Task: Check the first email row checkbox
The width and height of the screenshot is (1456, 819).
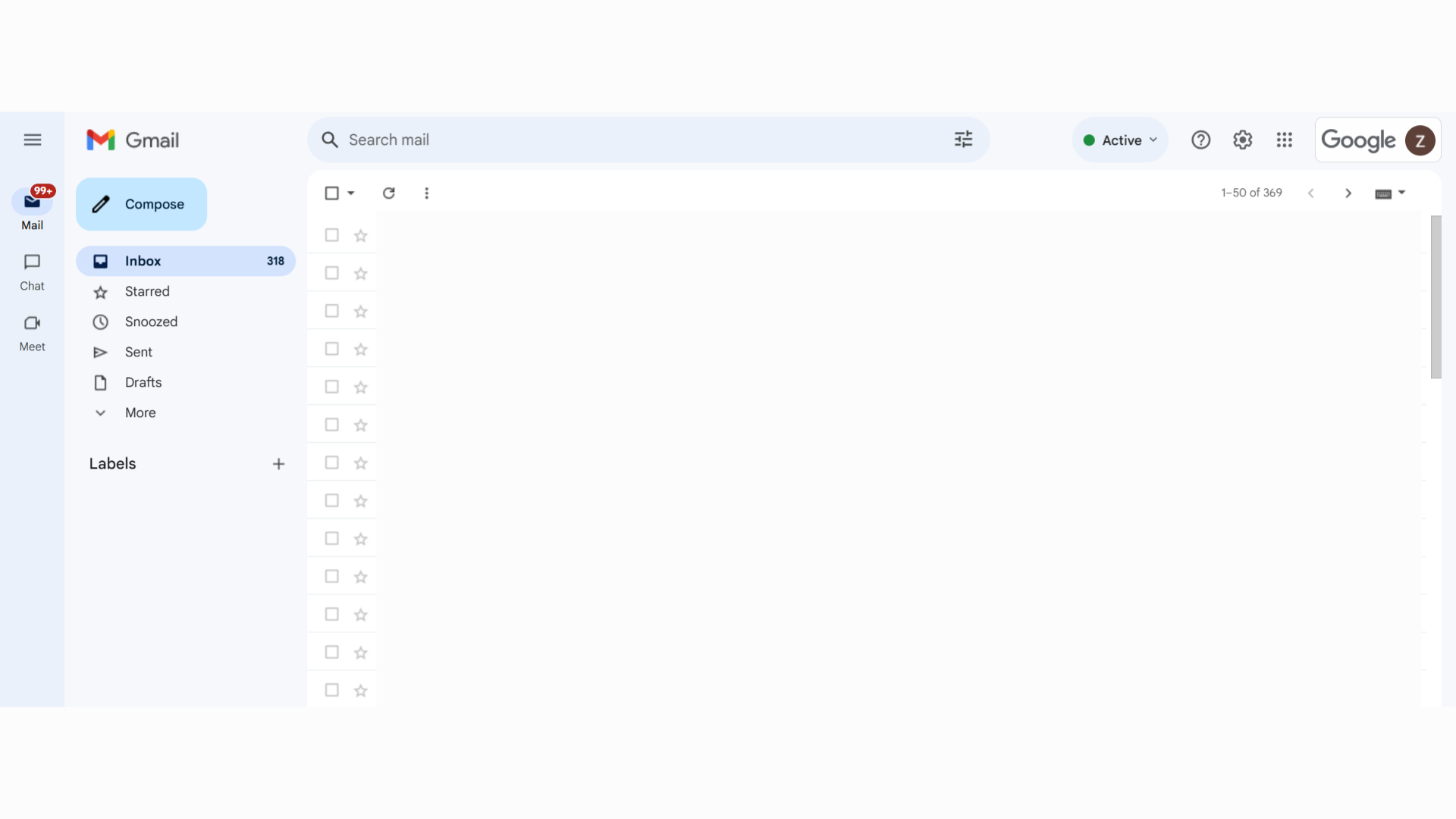Action: (x=331, y=235)
